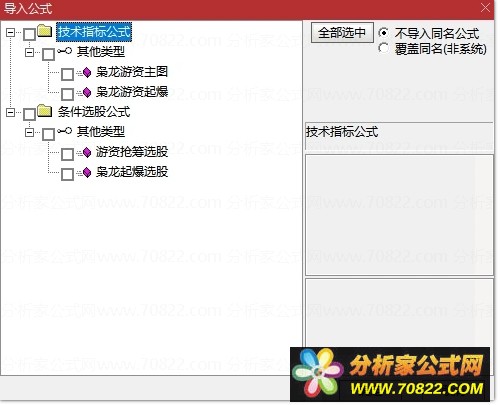Select the 技术指标公式 tree label
Screen dimensions: 500x405
[x=94, y=32]
